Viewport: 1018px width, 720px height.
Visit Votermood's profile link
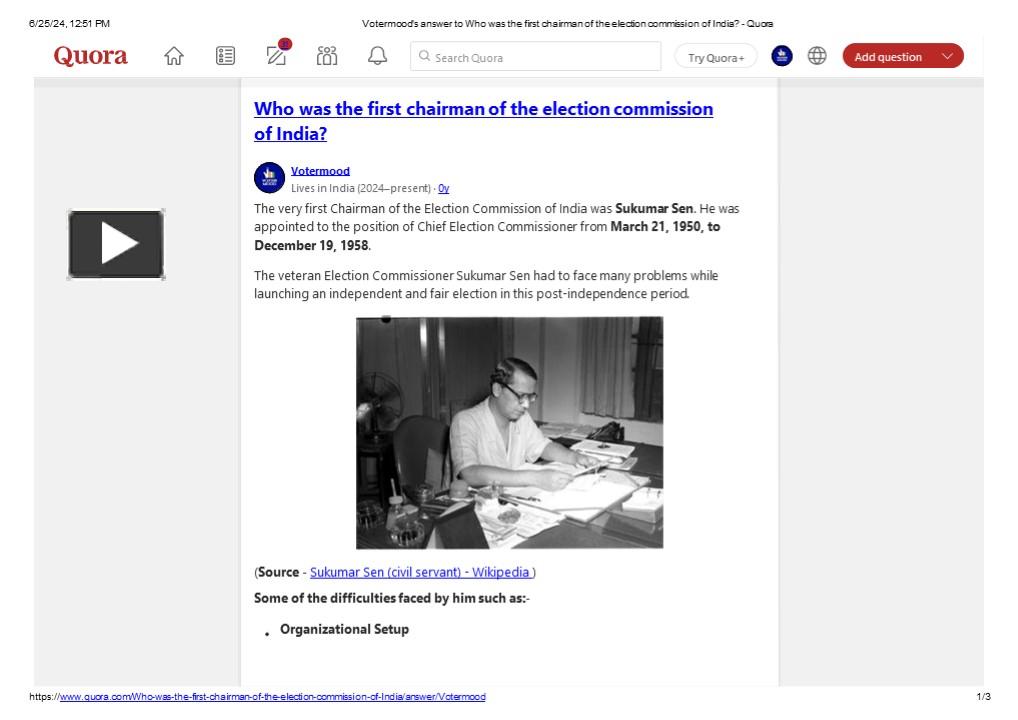(x=319, y=170)
